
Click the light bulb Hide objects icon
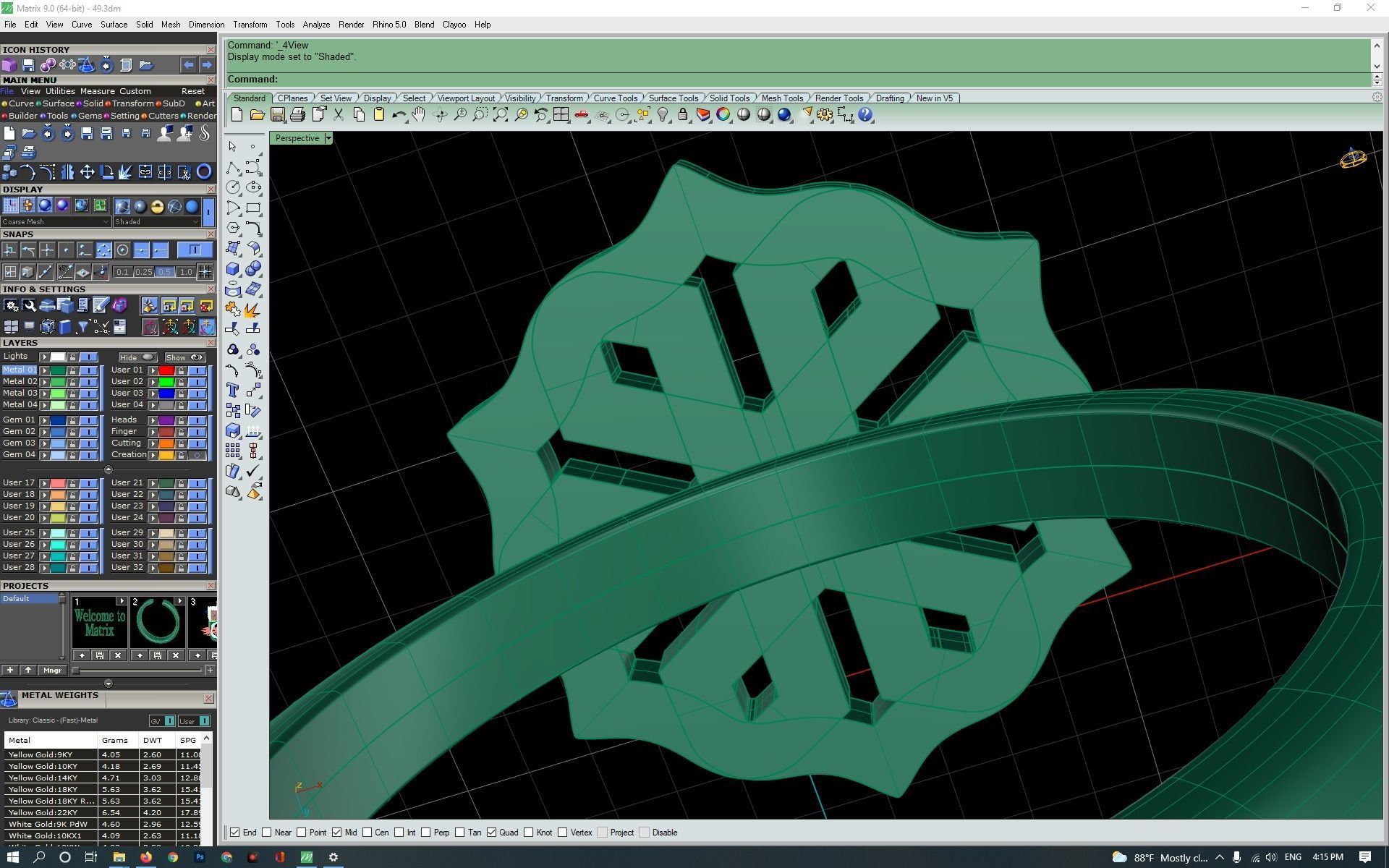pyautogui.click(x=663, y=114)
